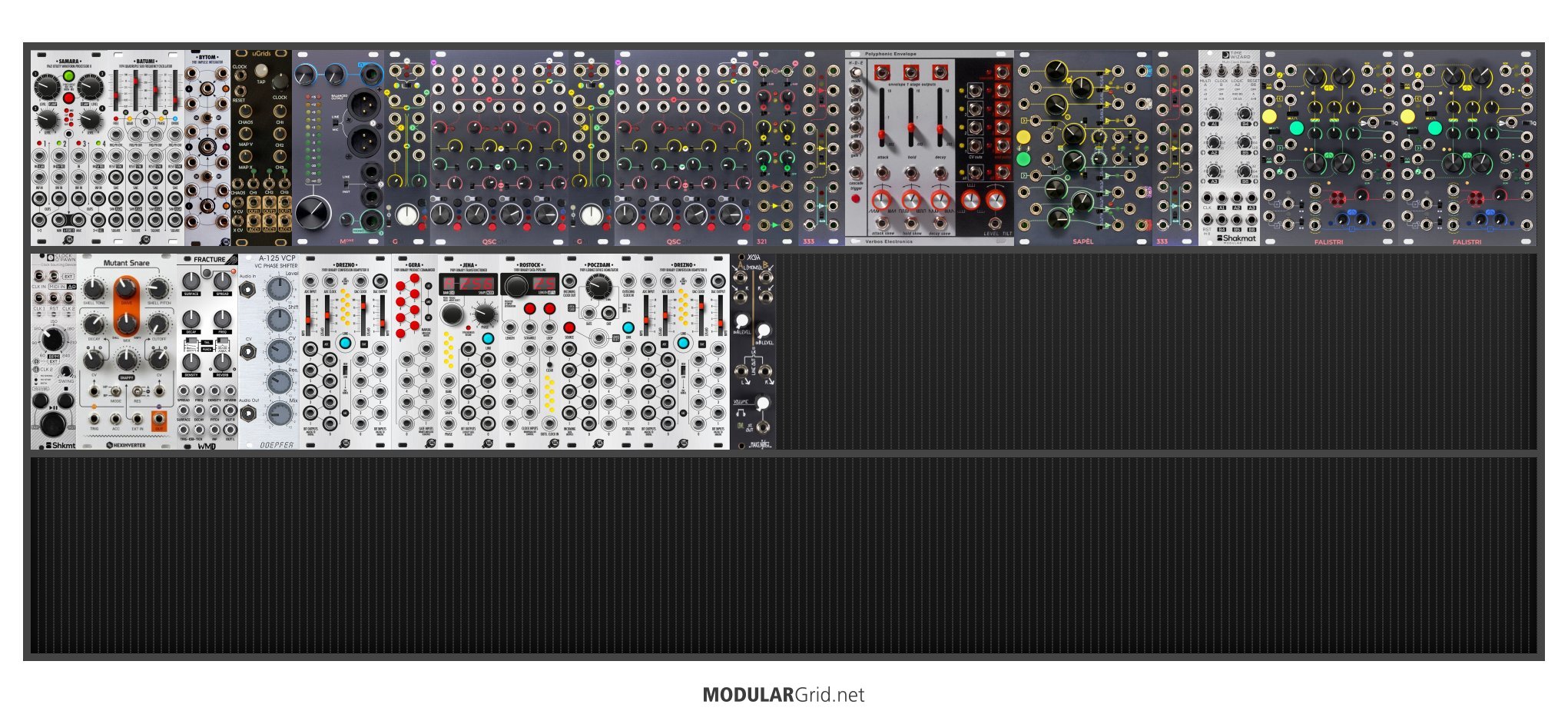Flip the H-D-E mode switch on Verbos envelope
1568x711 pixels.
point(856,73)
